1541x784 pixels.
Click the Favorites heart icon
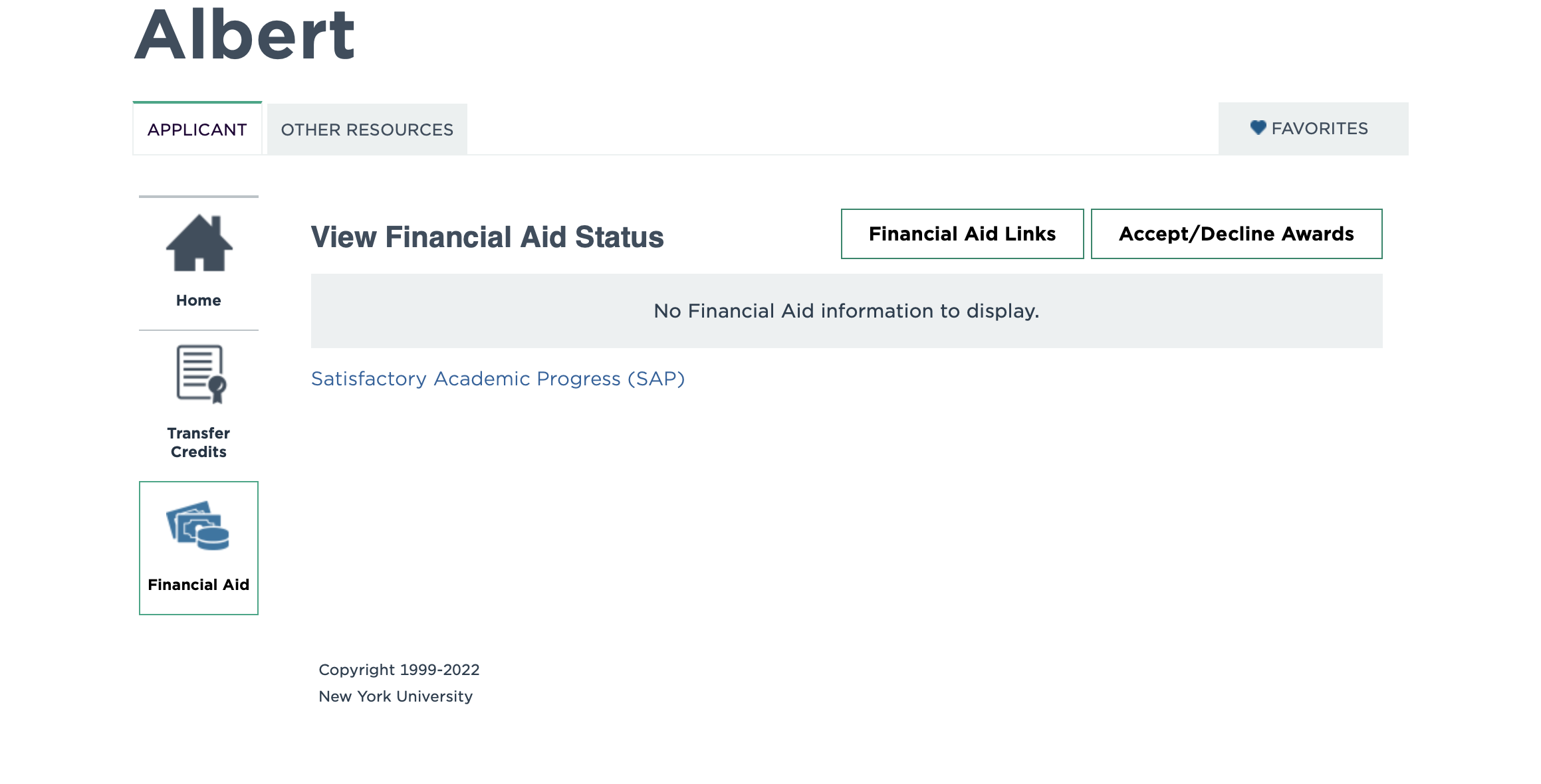1258,128
